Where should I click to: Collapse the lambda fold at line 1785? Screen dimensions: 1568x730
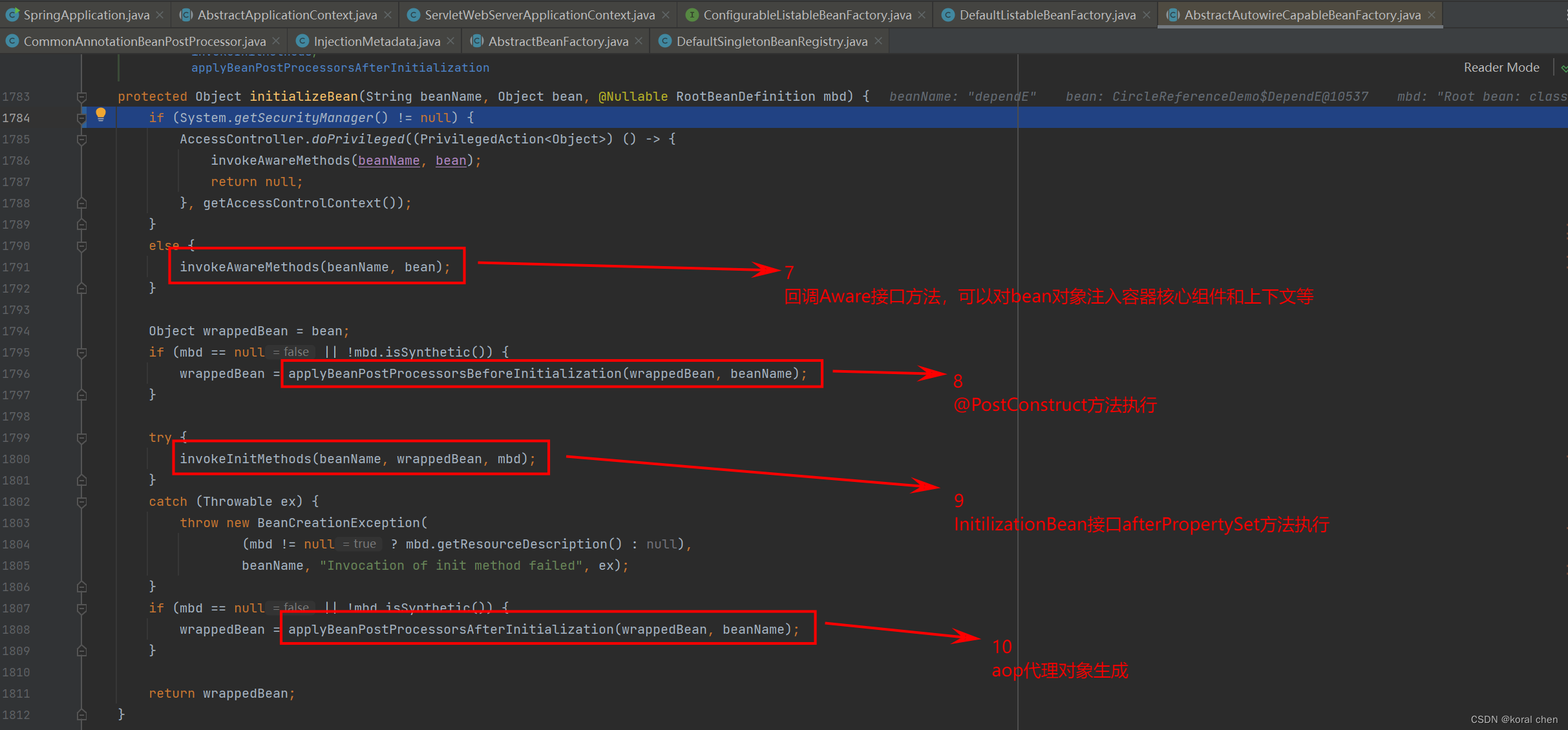pyautogui.click(x=81, y=140)
